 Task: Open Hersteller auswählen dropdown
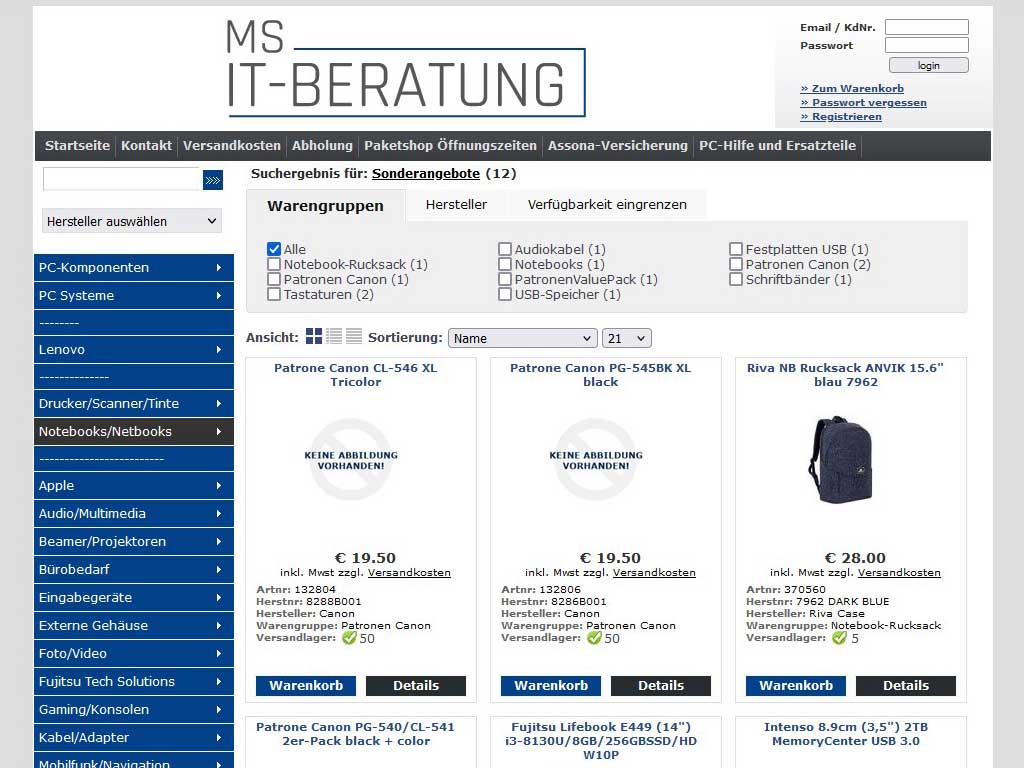(x=132, y=221)
